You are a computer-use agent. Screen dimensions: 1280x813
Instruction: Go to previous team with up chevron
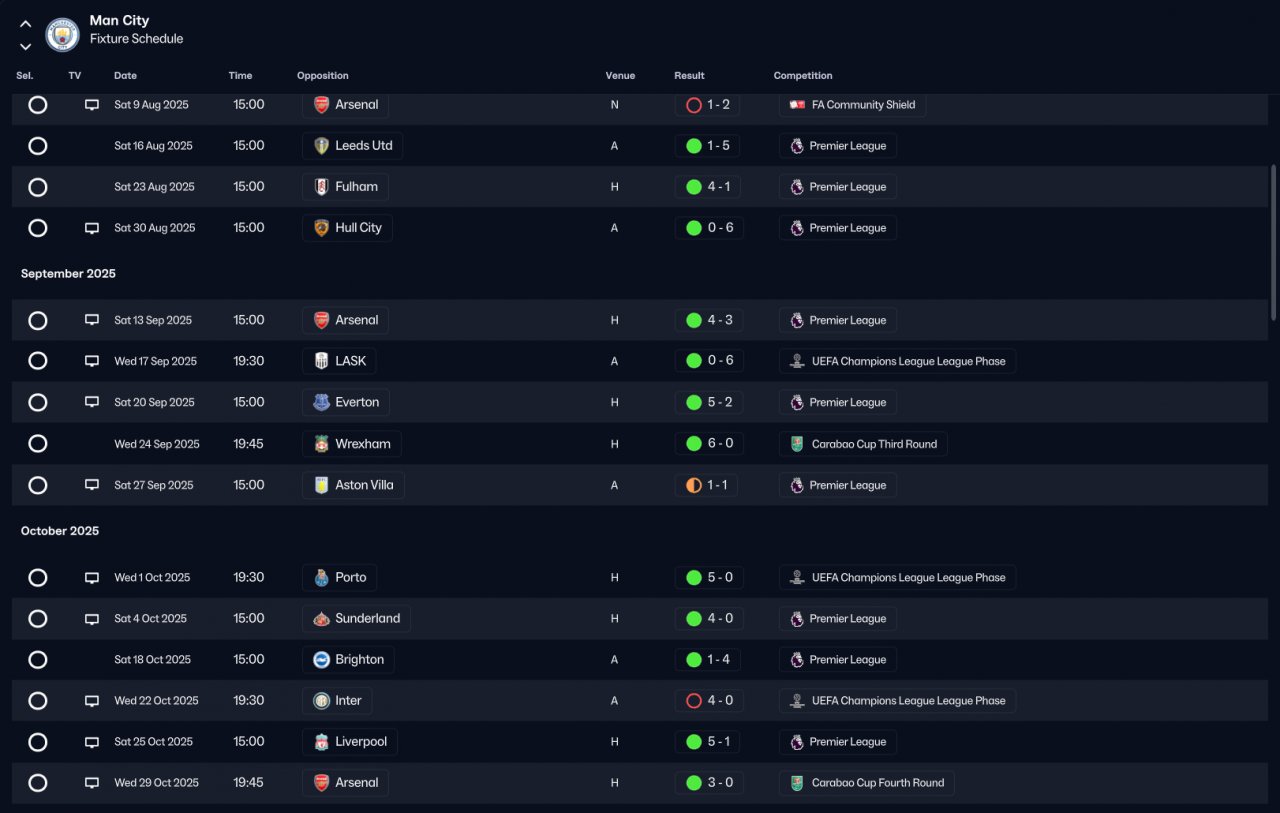coord(26,24)
